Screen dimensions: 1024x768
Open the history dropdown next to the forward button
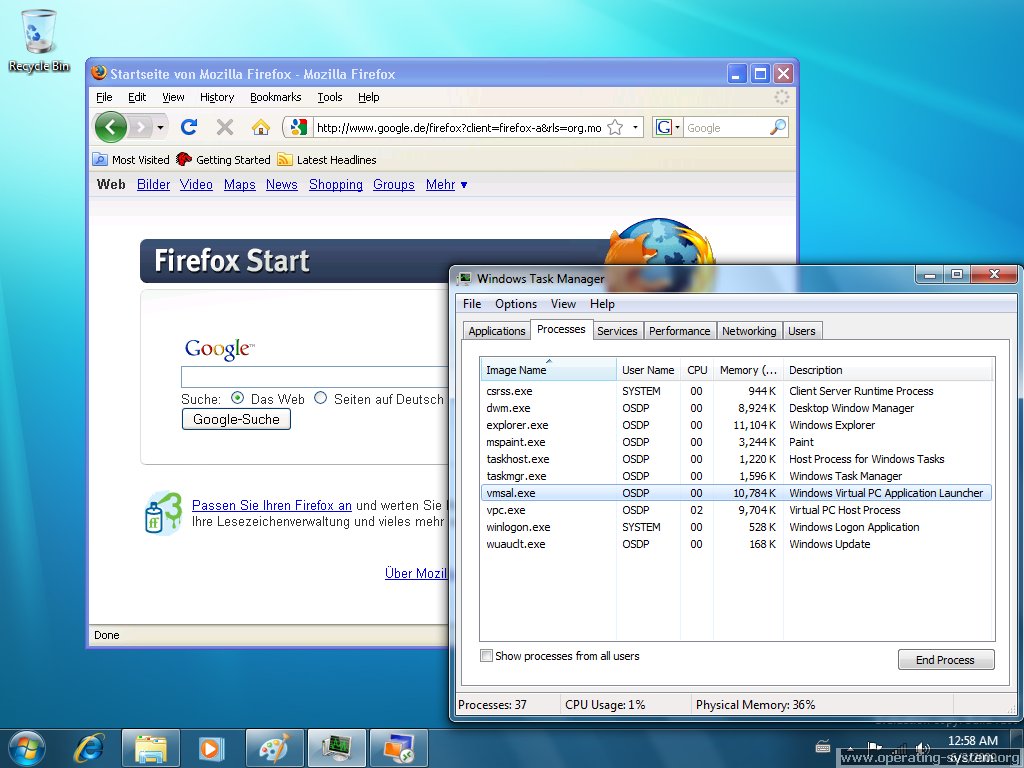coord(160,127)
